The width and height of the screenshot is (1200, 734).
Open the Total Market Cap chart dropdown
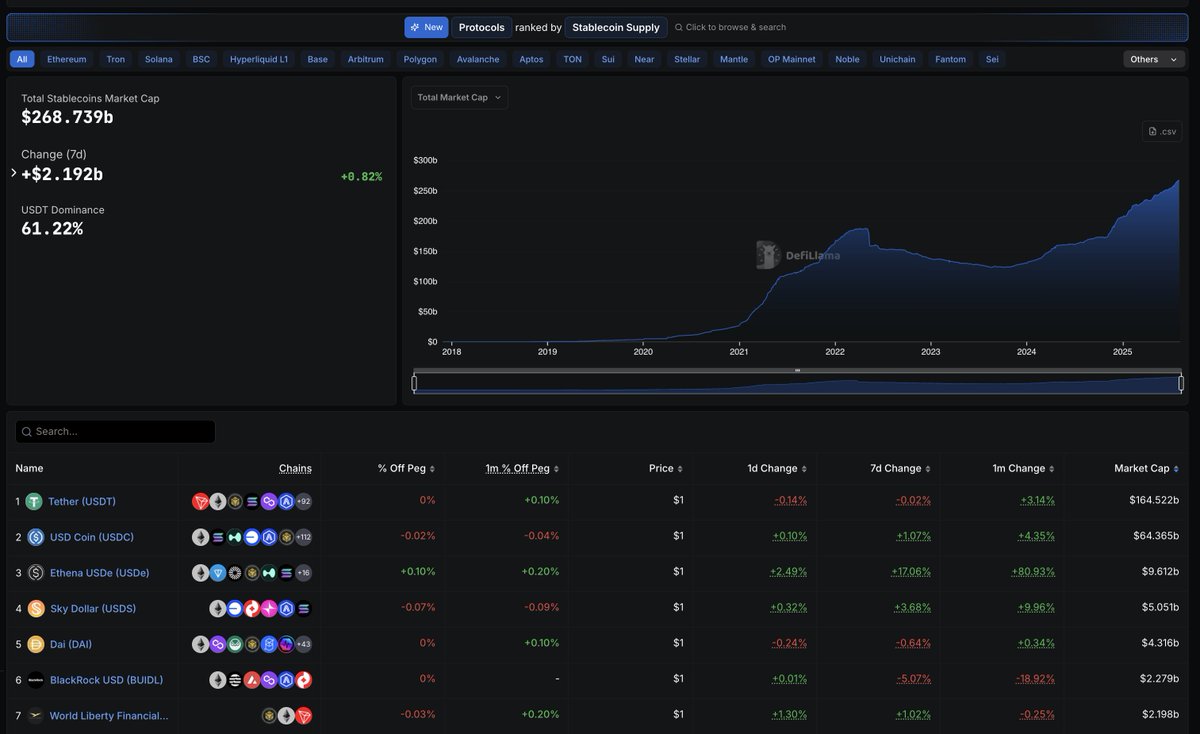pos(460,97)
